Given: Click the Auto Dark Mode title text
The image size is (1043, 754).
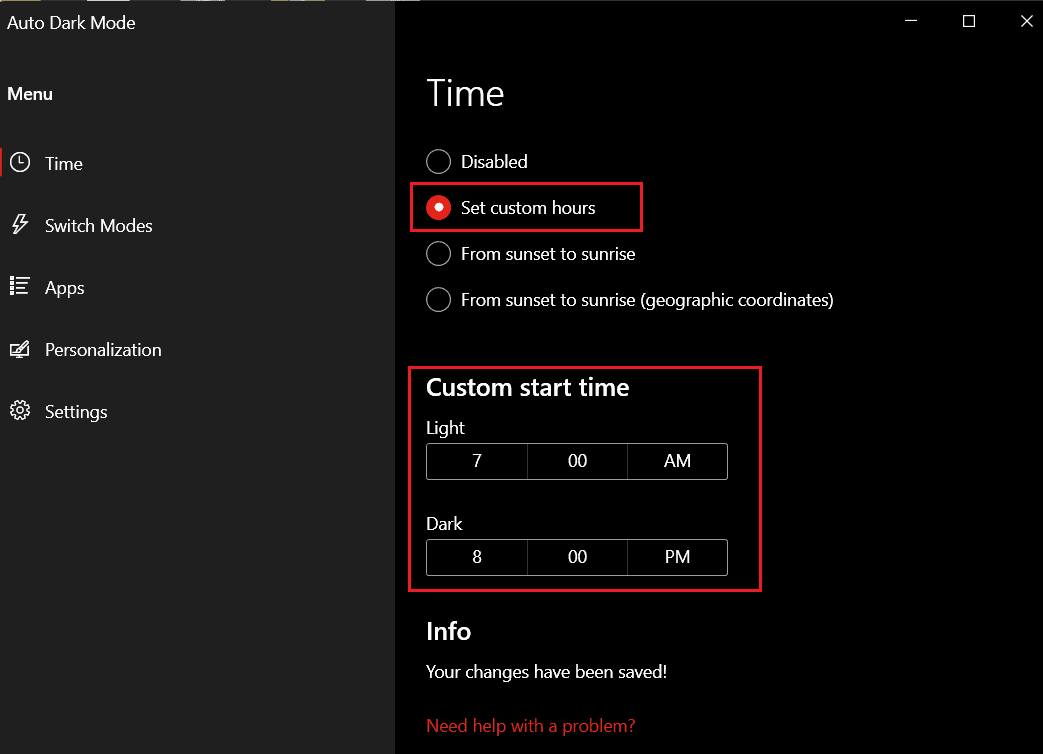Looking at the screenshot, I should 70,22.
